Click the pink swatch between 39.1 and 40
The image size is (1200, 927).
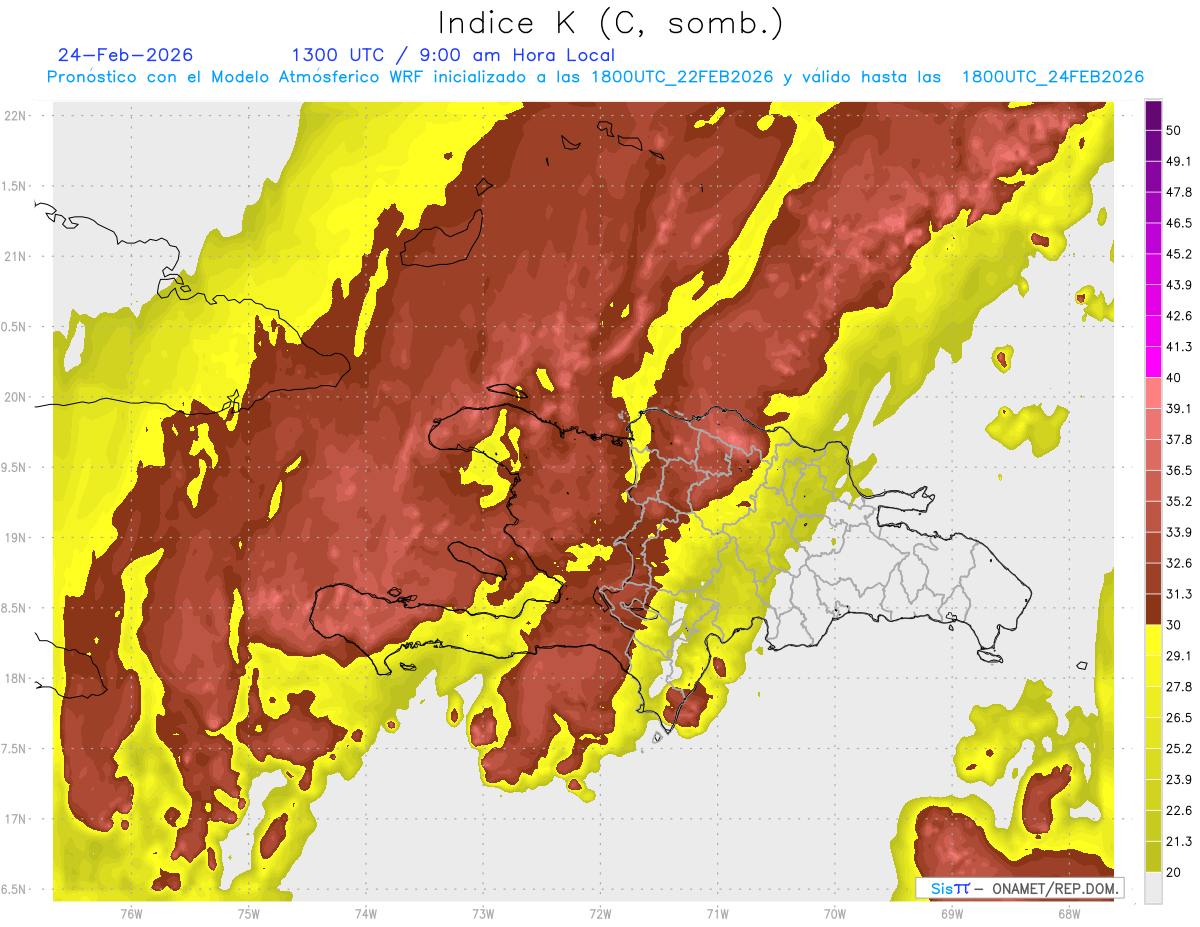(x=1154, y=393)
